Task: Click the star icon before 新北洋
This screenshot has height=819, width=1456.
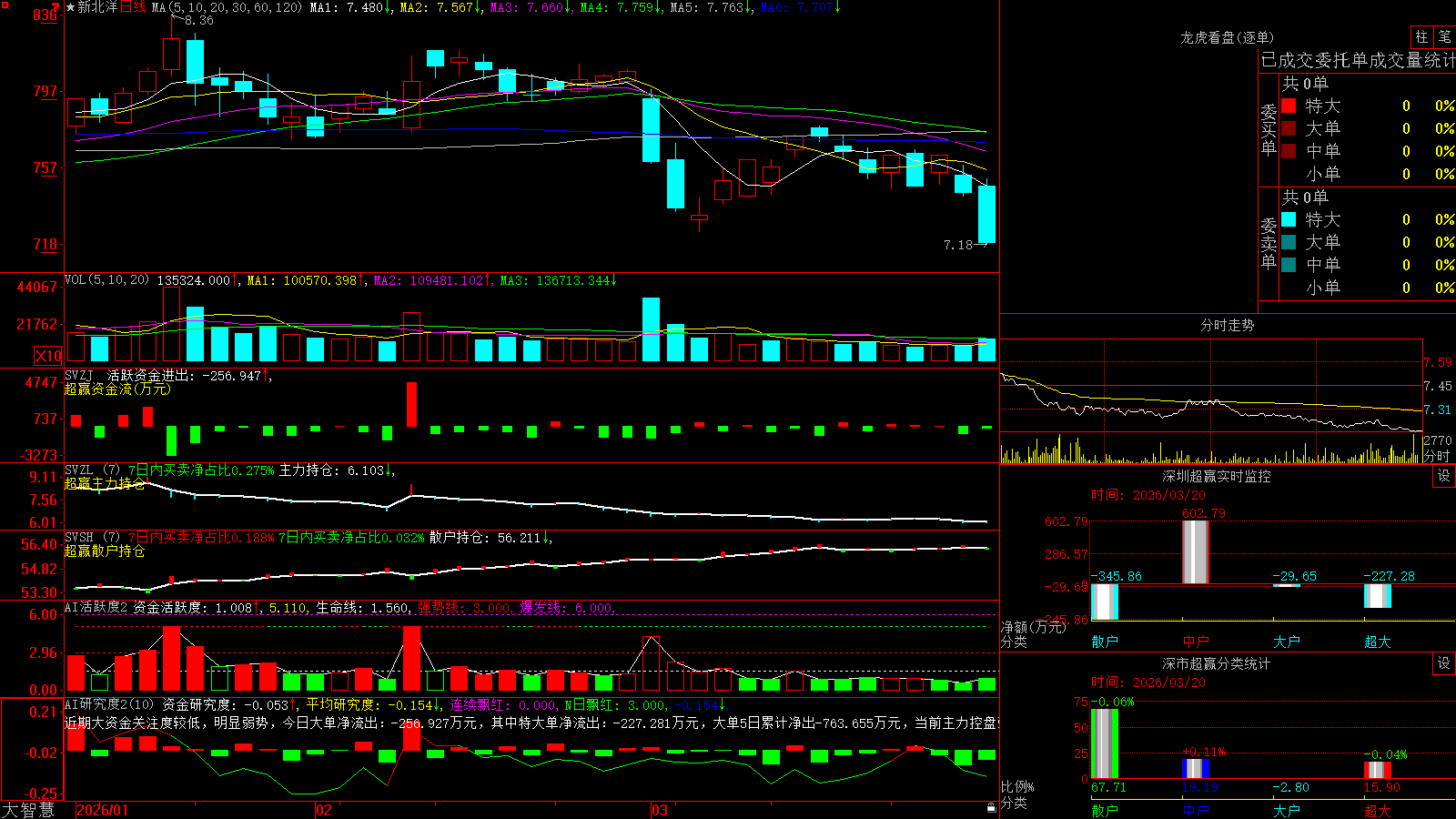Action: (70, 7)
